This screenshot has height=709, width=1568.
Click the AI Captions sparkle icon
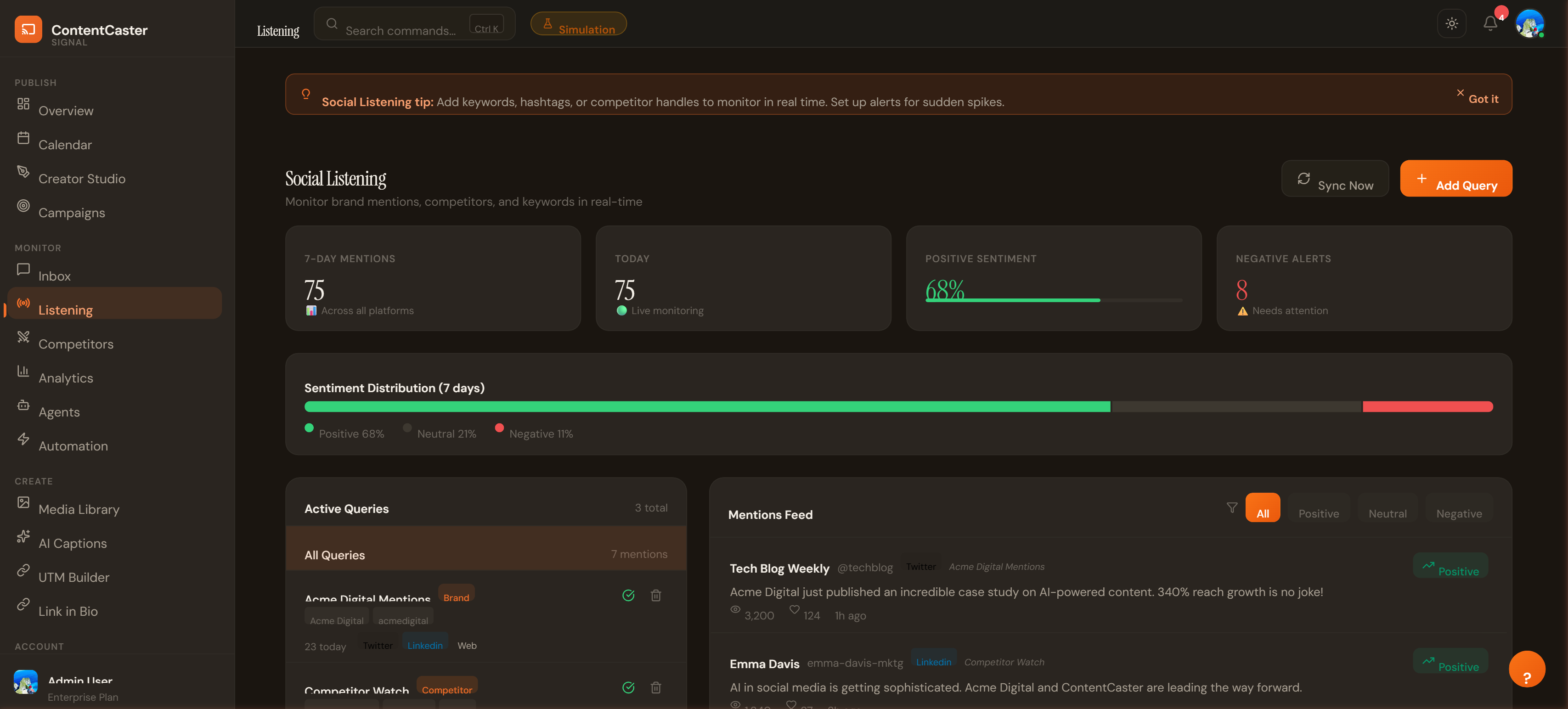pos(23,537)
